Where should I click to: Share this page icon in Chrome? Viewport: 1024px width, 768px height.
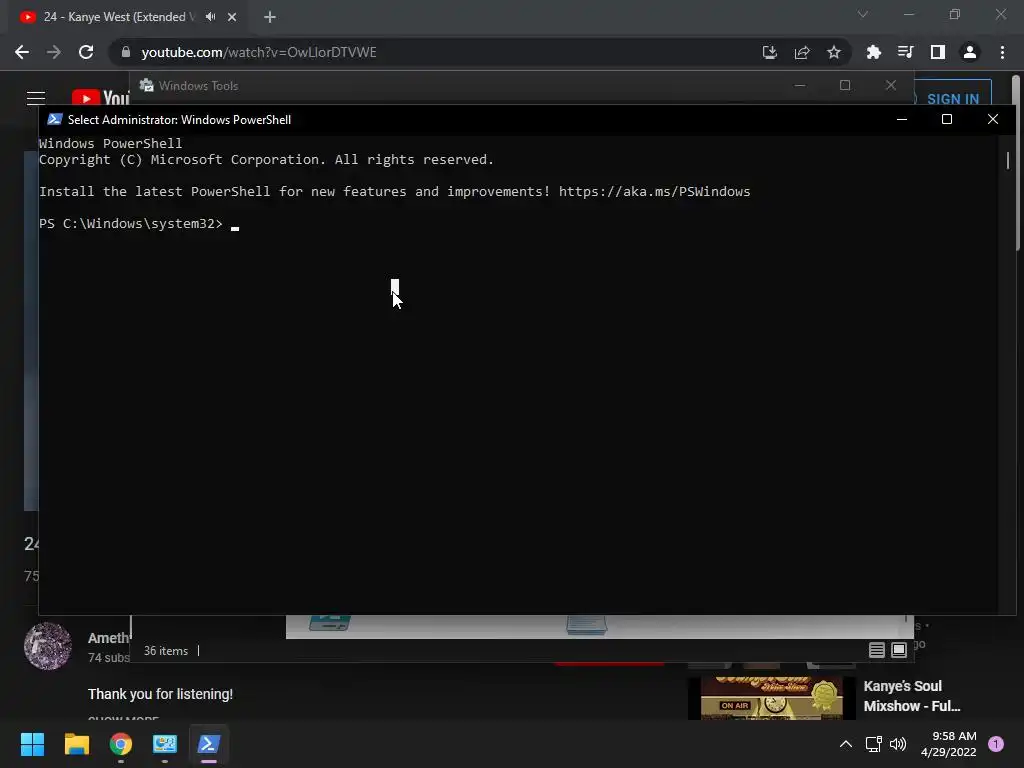pos(802,52)
